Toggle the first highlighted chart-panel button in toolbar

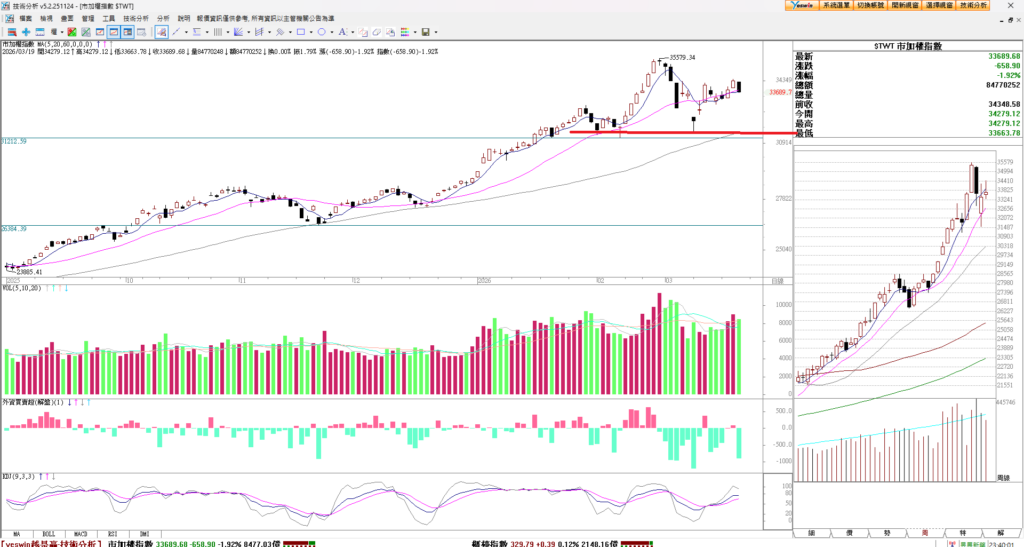click(x=114, y=32)
